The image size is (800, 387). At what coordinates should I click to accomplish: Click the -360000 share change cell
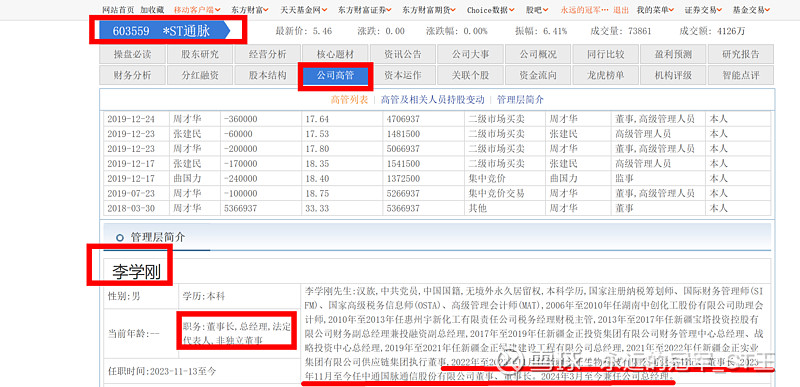261,119
